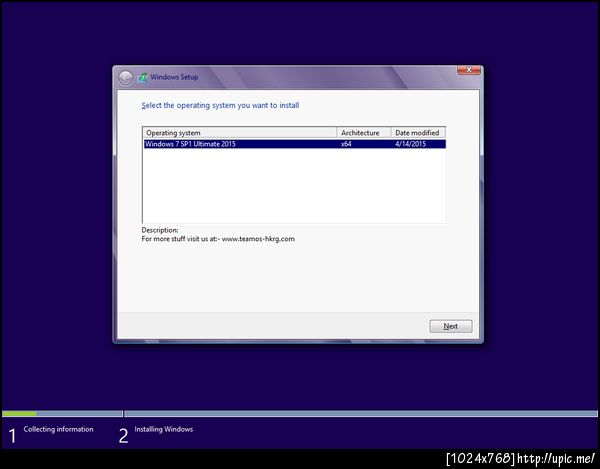The width and height of the screenshot is (600, 469).
Task: Click the Collecting information step label
Action: click(x=59, y=429)
